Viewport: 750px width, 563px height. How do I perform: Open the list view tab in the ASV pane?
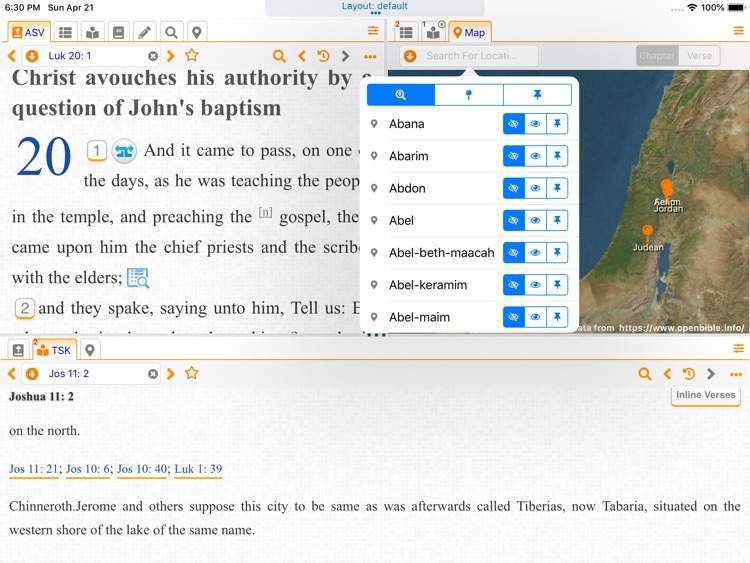(66, 32)
